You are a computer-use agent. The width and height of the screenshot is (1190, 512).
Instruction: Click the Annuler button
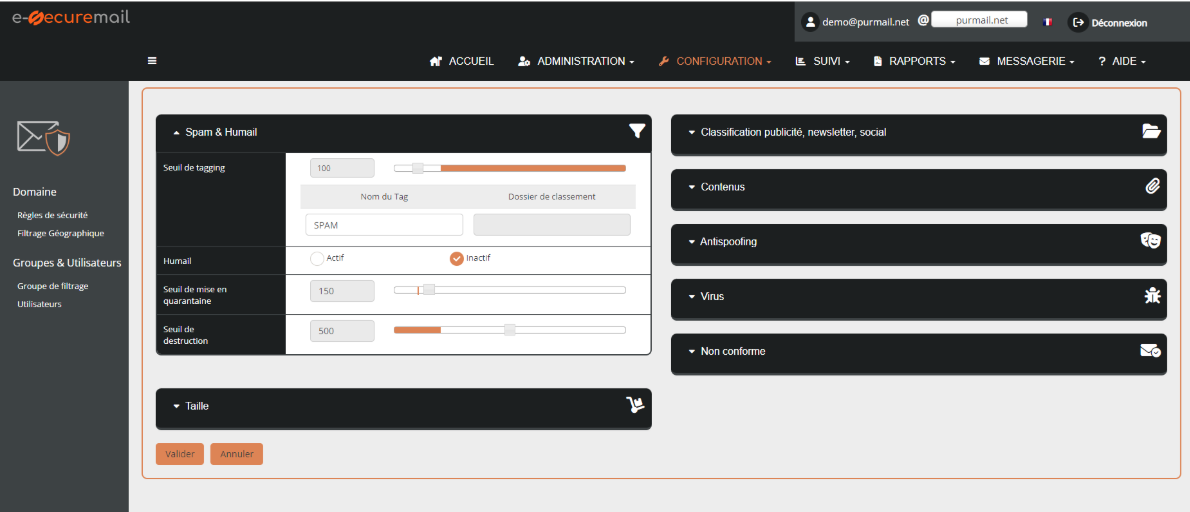tap(237, 454)
